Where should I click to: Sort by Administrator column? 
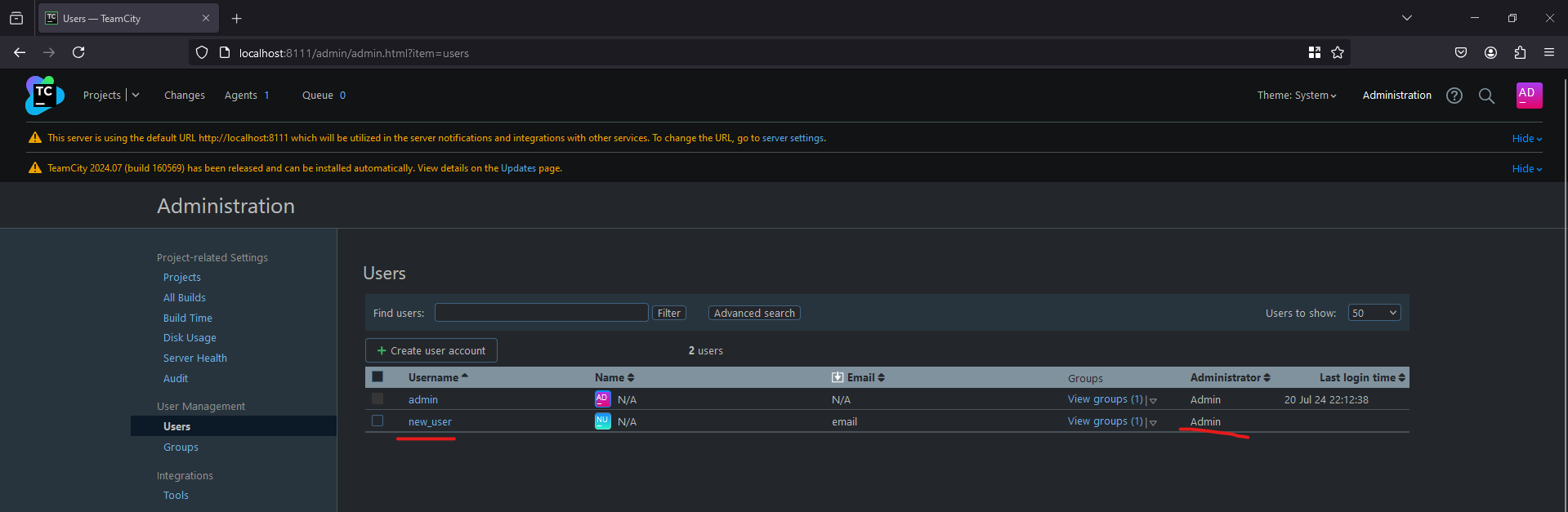point(1230,377)
